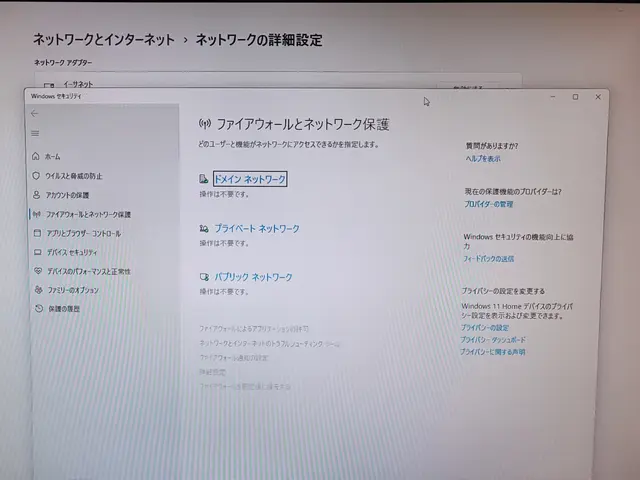Image resolution: width=640 pixels, height=480 pixels.
Task: Open デバイスのパフォーマンスと正常性 heart item
Action: point(82,271)
